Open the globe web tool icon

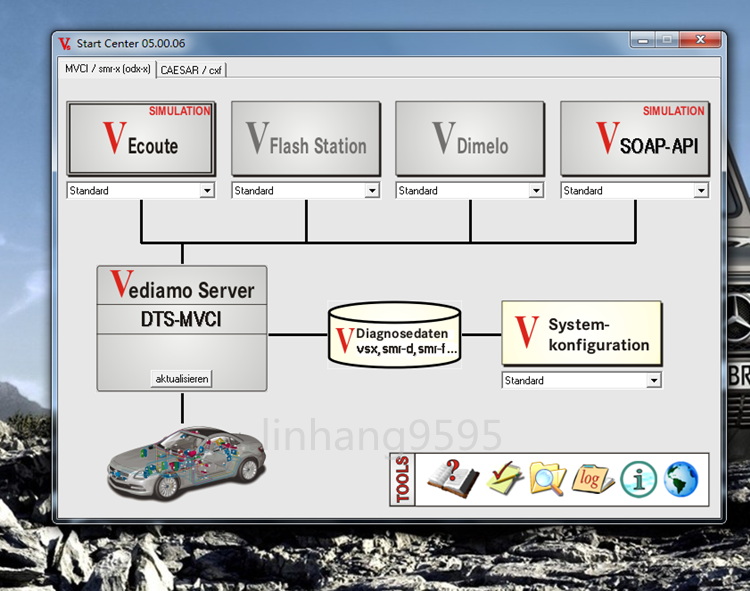tap(681, 479)
